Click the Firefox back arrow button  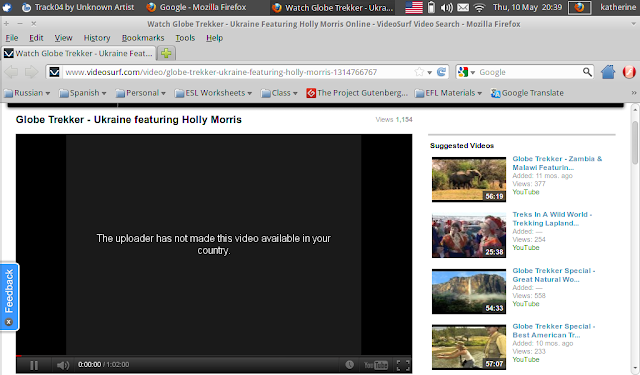[11, 72]
